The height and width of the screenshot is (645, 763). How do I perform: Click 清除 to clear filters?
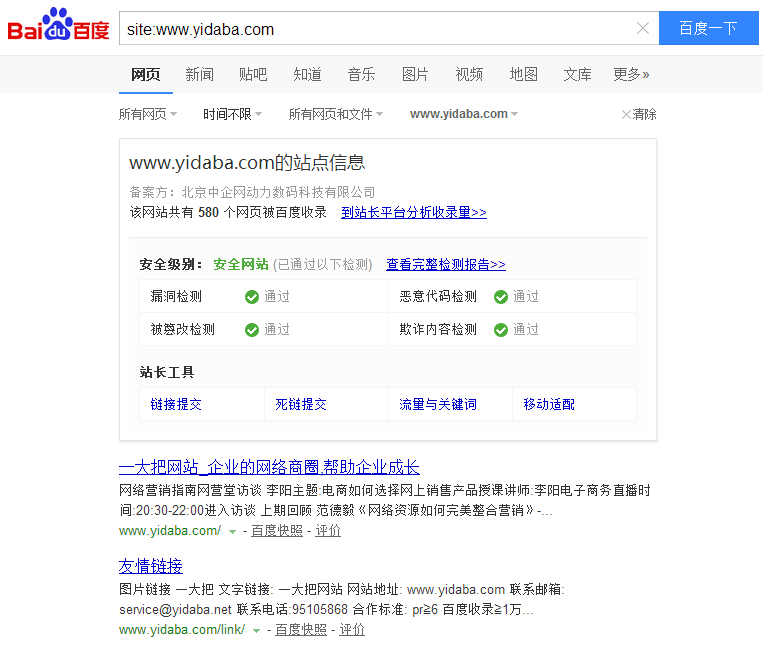coord(639,114)
